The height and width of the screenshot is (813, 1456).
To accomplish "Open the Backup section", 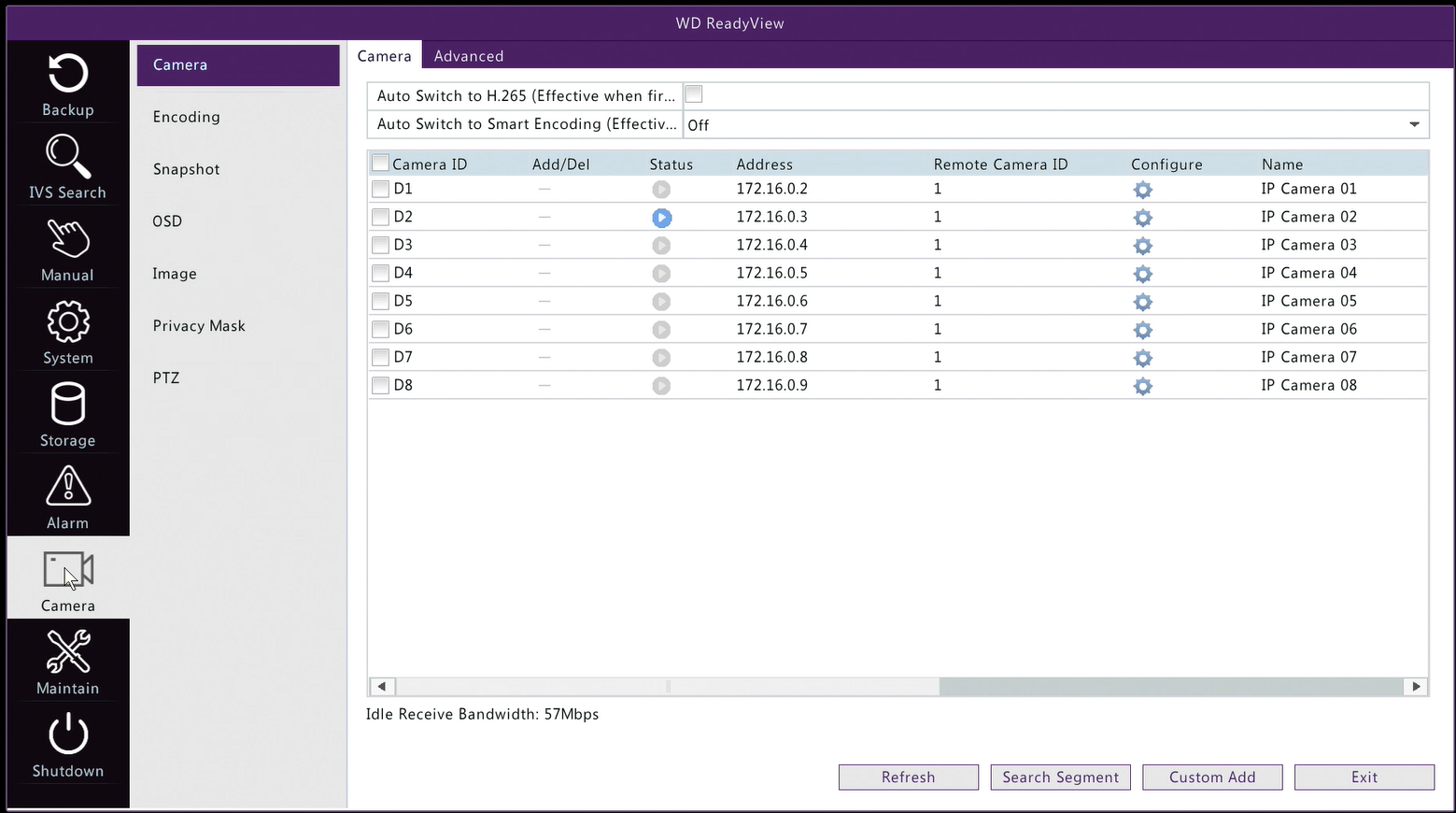I will pyautogui.click(x=68, y=84).
